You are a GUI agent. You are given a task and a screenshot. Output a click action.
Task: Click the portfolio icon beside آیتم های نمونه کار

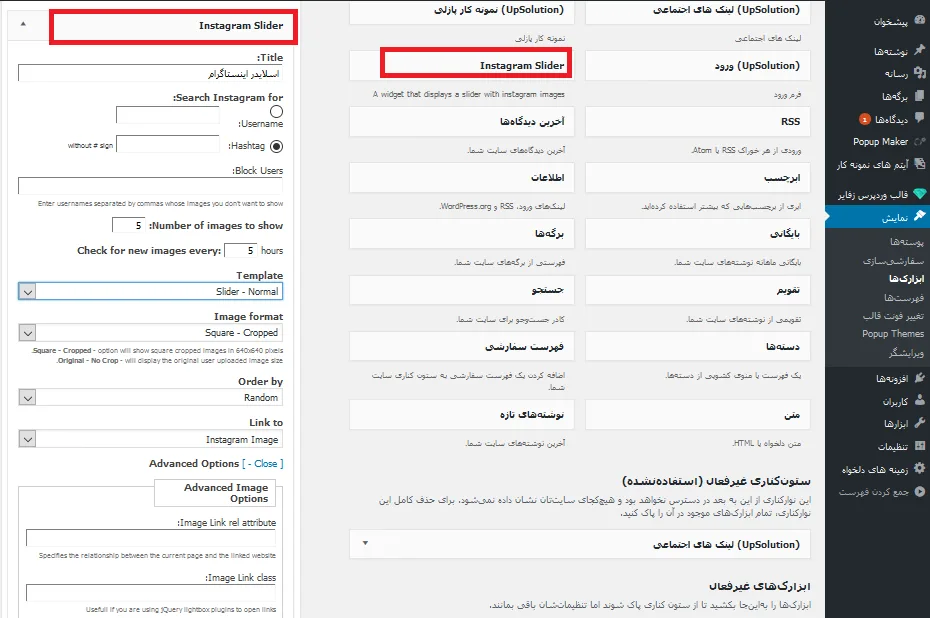[x=919, y=163]
